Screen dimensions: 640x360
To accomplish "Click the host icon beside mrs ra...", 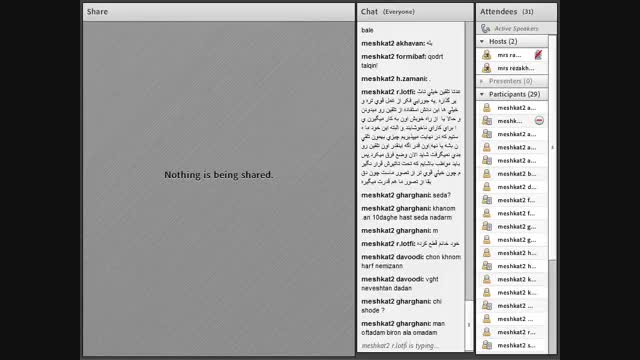I will 487,55.
